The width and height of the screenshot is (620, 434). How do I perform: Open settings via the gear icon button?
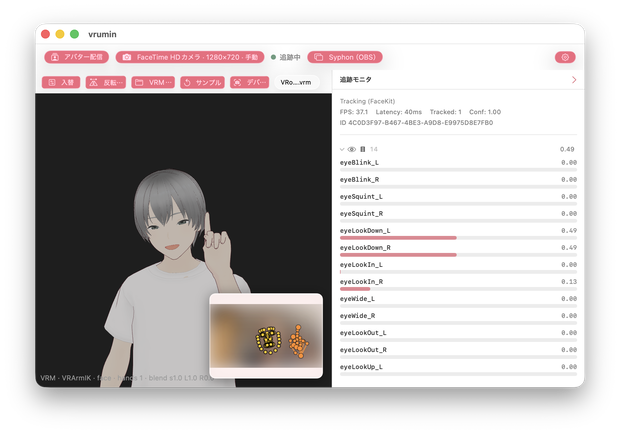point(565,57)
